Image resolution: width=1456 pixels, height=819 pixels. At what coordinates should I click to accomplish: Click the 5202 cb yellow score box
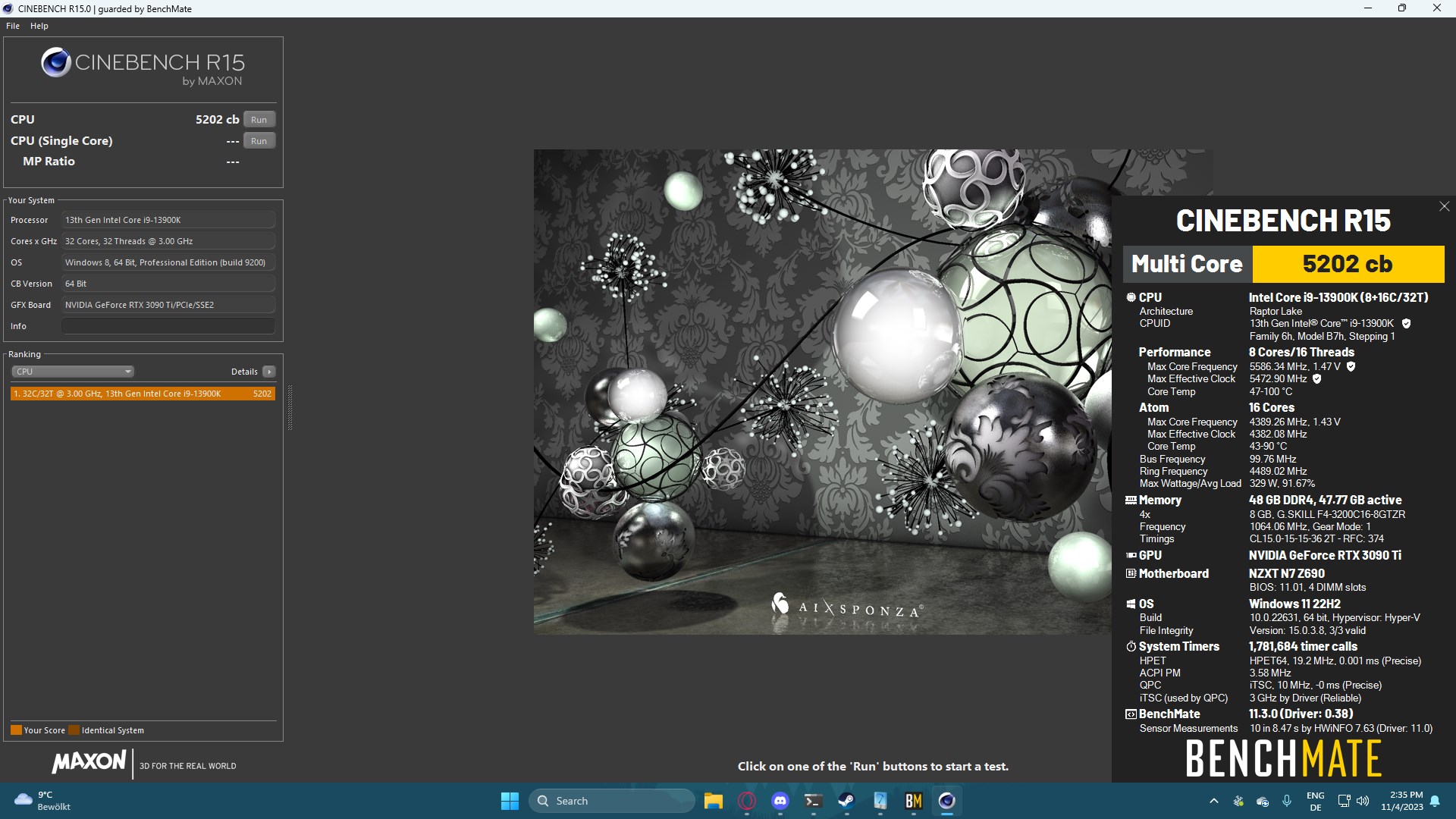1348,264
